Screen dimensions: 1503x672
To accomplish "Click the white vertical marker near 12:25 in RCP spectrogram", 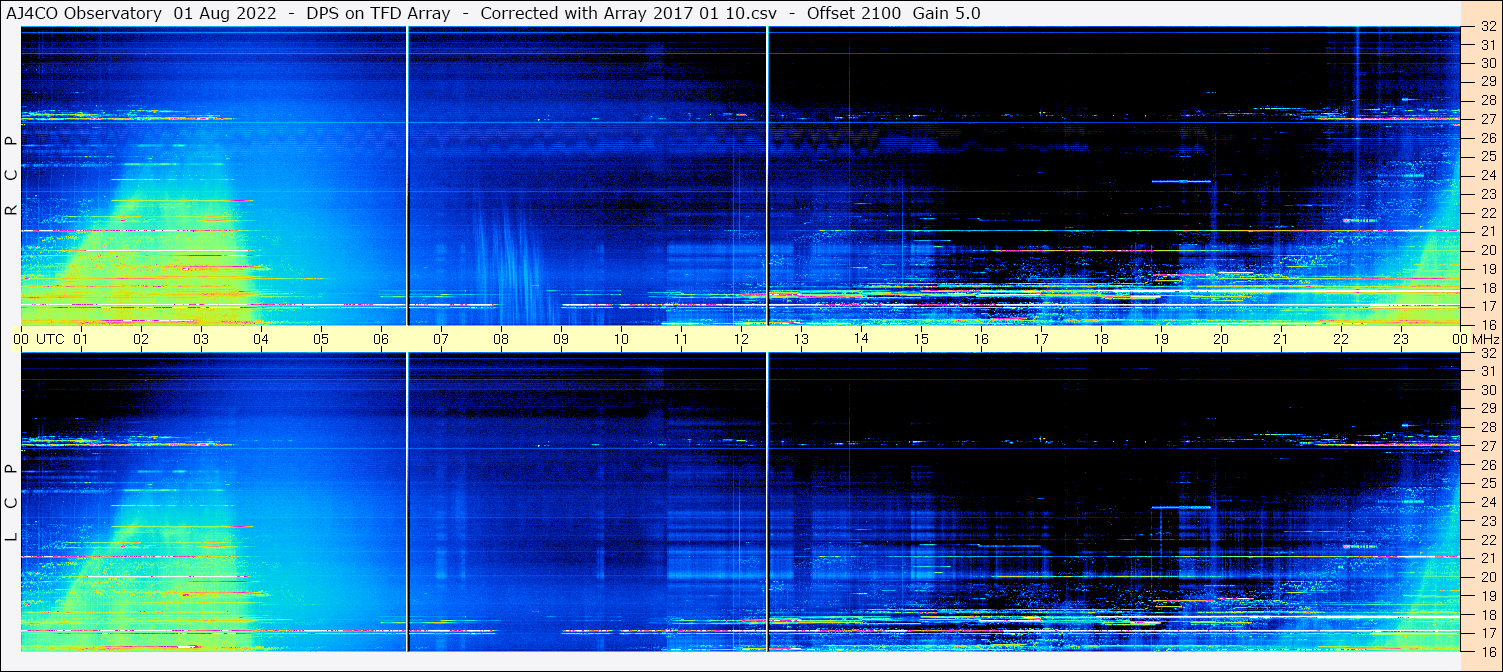I will (767, 176).
